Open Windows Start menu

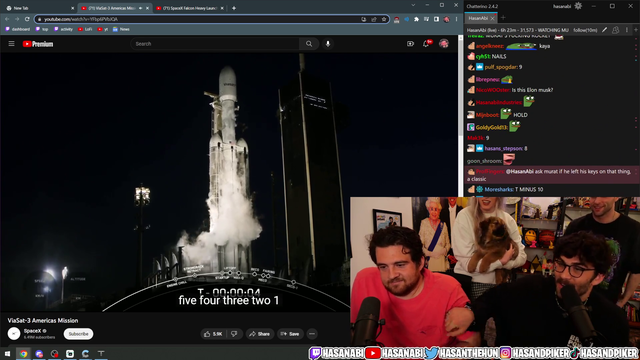7,353
